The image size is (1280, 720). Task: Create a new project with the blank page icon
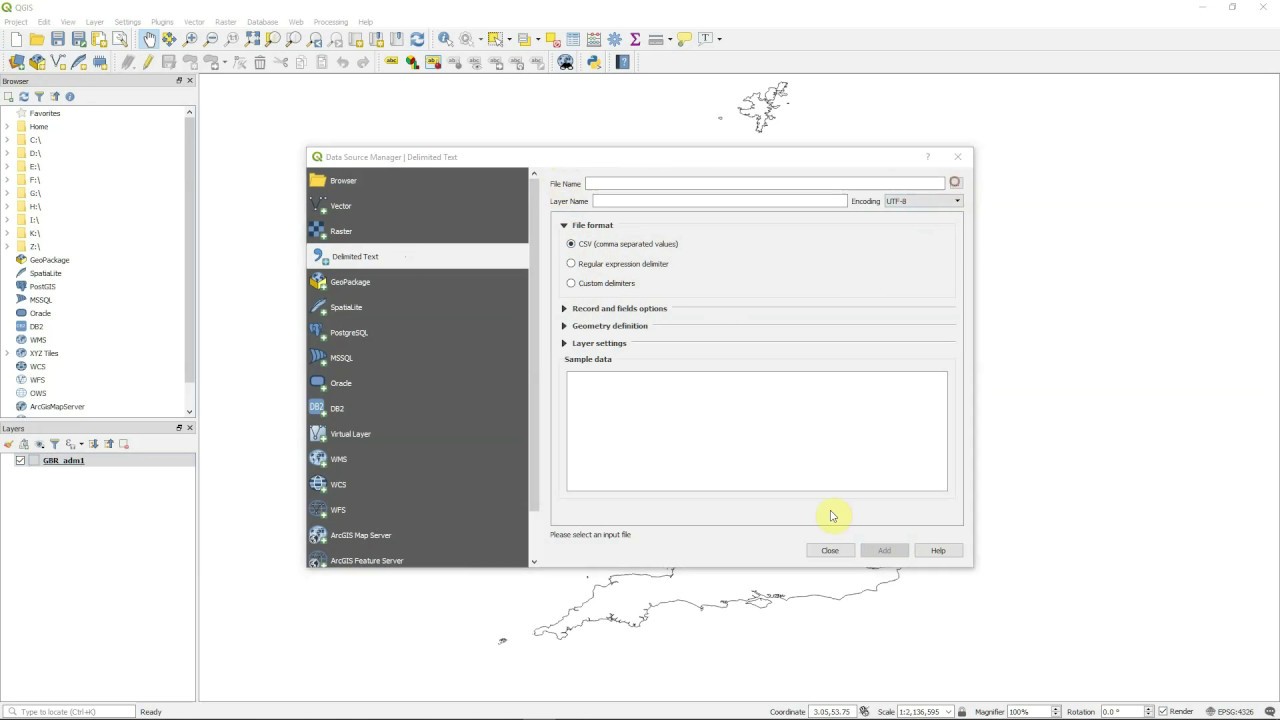[x=16, y=39]
